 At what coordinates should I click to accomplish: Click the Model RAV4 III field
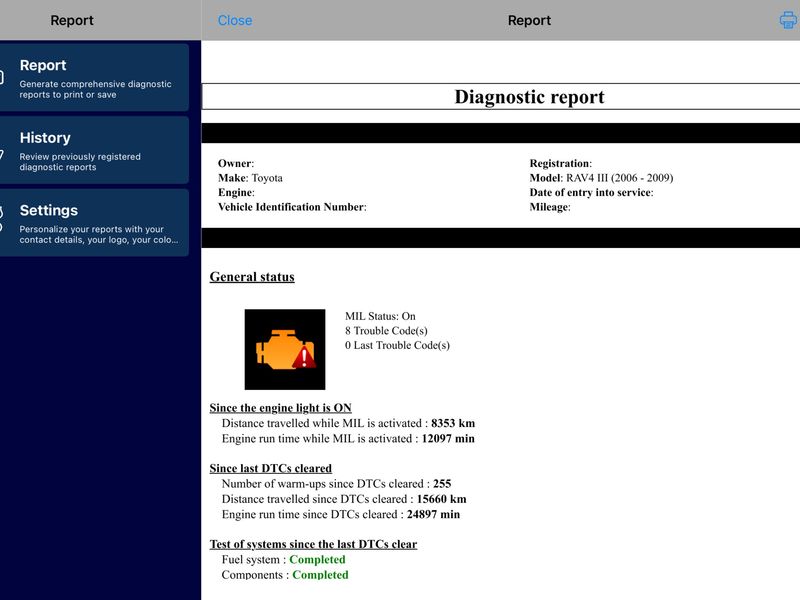tap(602, 178)
